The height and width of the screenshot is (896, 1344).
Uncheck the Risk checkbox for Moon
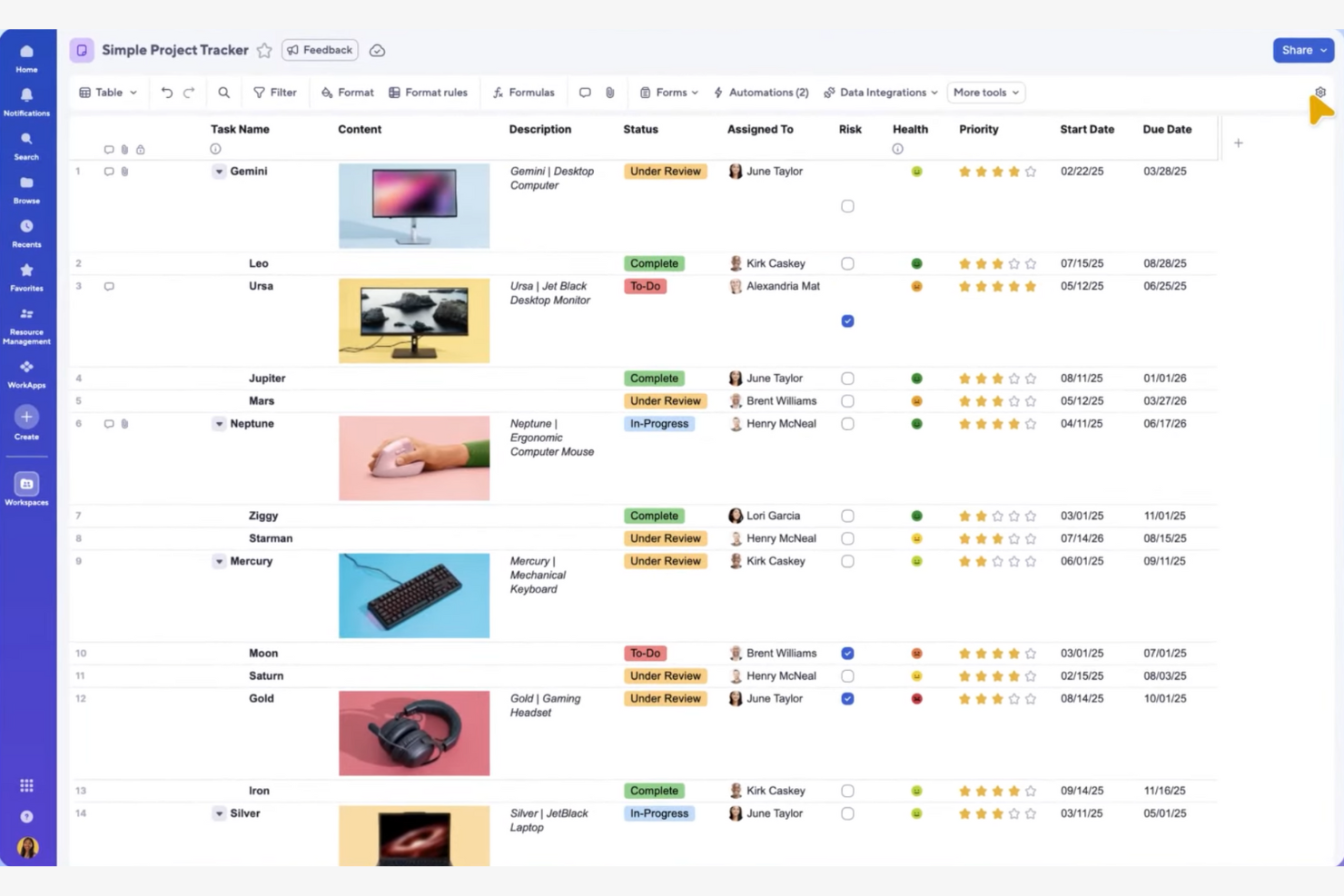[847, 653]
